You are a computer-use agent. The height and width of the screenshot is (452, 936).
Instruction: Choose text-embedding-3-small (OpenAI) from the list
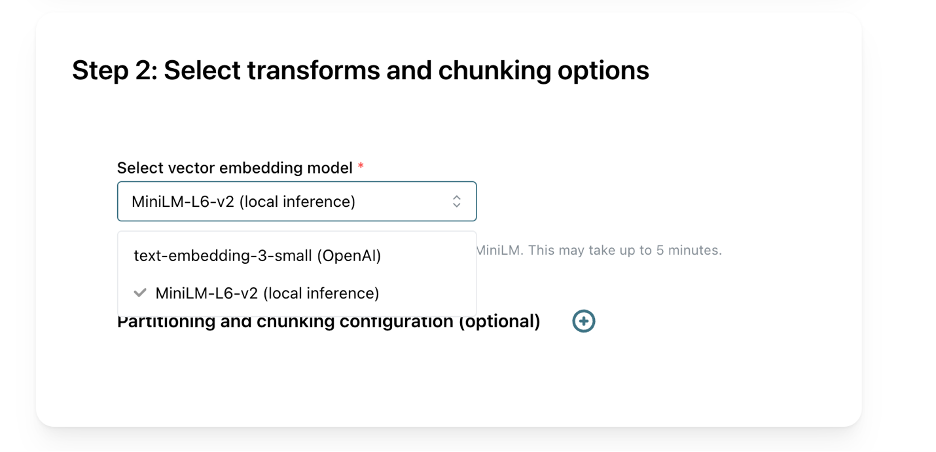tap(257, 255)
